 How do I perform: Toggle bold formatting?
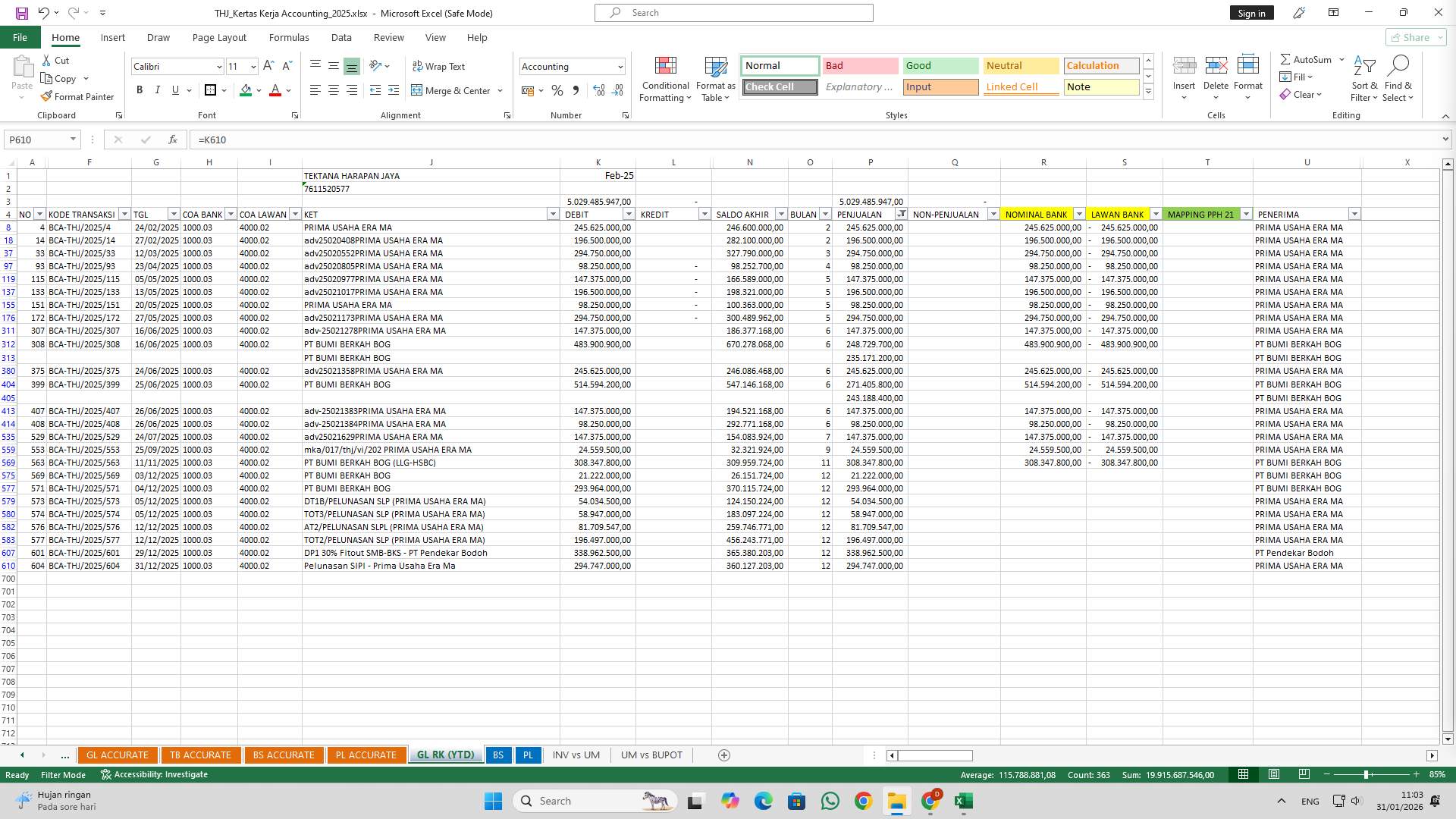(139, 90)
